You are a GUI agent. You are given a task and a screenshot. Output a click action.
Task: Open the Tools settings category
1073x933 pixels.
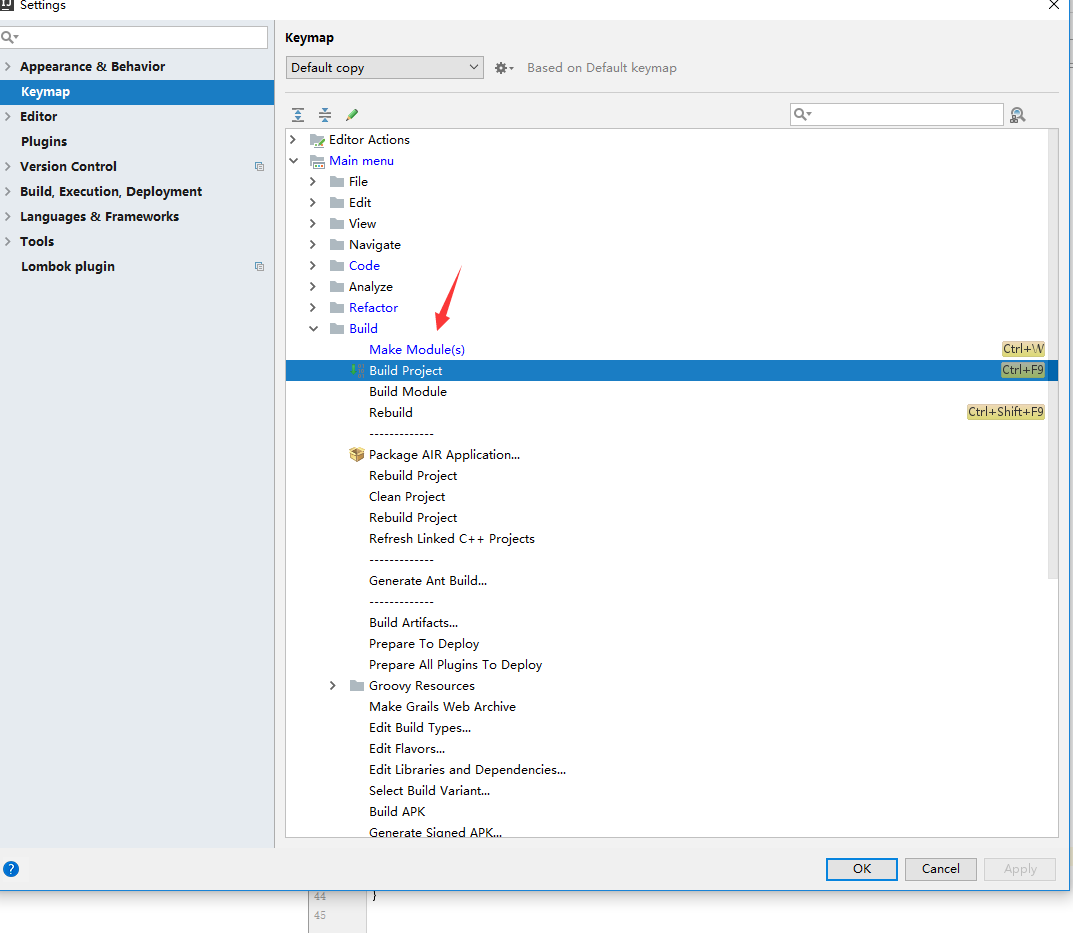(x=37, y=242)
